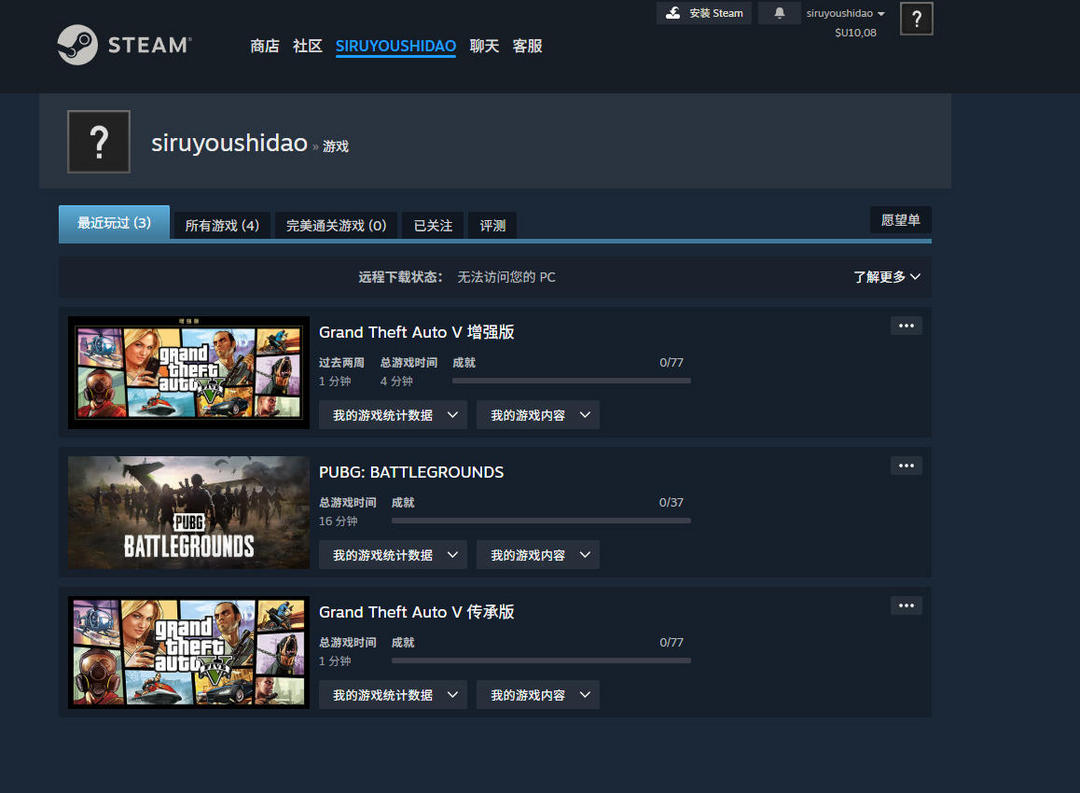Viewport: 1080px width, 793px height.
Task: Expand the siruyoushidao account dropdown
Action: point(846,14)
